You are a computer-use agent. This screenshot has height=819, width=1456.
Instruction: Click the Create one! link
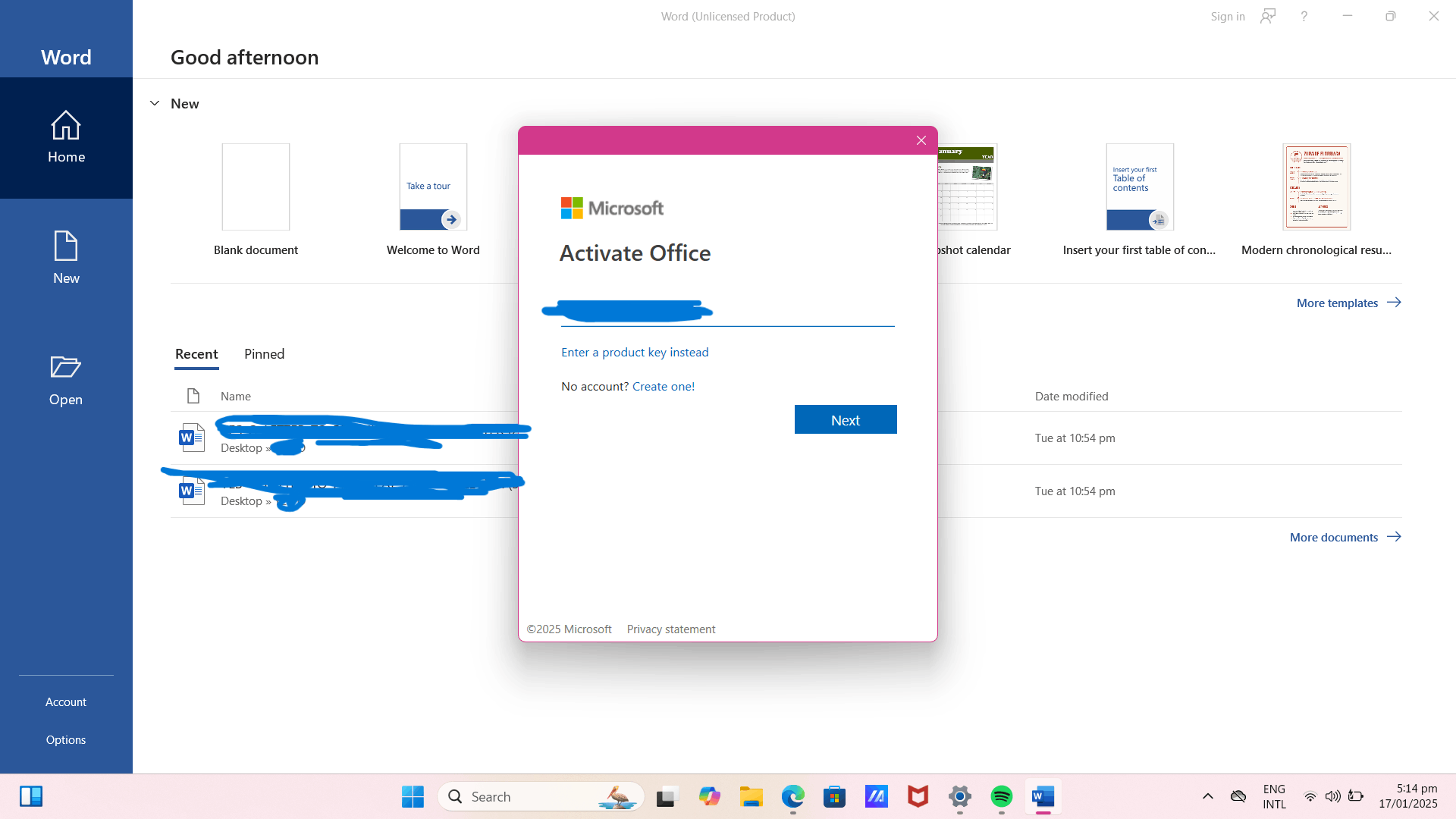click(x=663, y=386)
